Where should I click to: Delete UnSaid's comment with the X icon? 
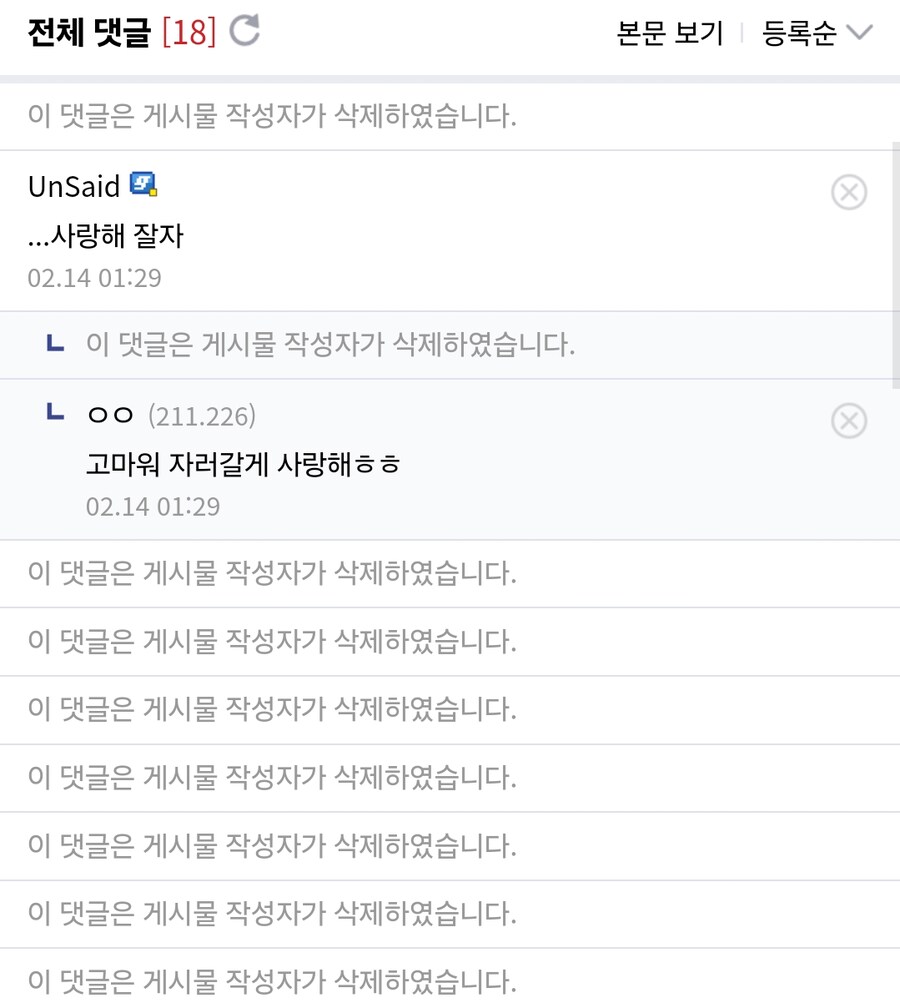[849, 192]
